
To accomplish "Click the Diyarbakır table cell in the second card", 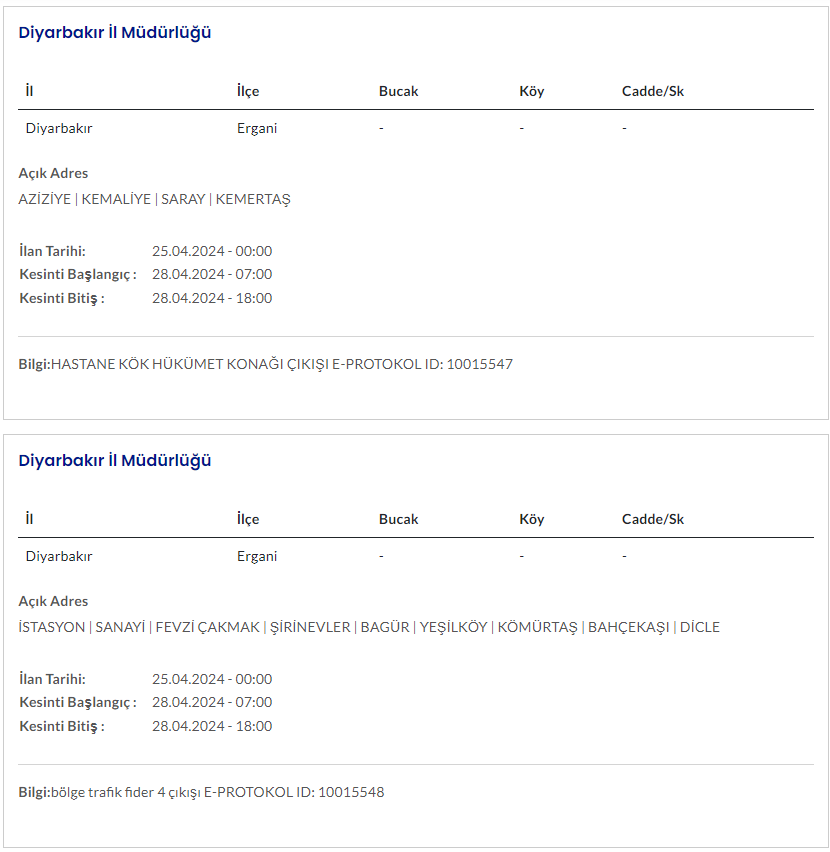I will 59,556.
